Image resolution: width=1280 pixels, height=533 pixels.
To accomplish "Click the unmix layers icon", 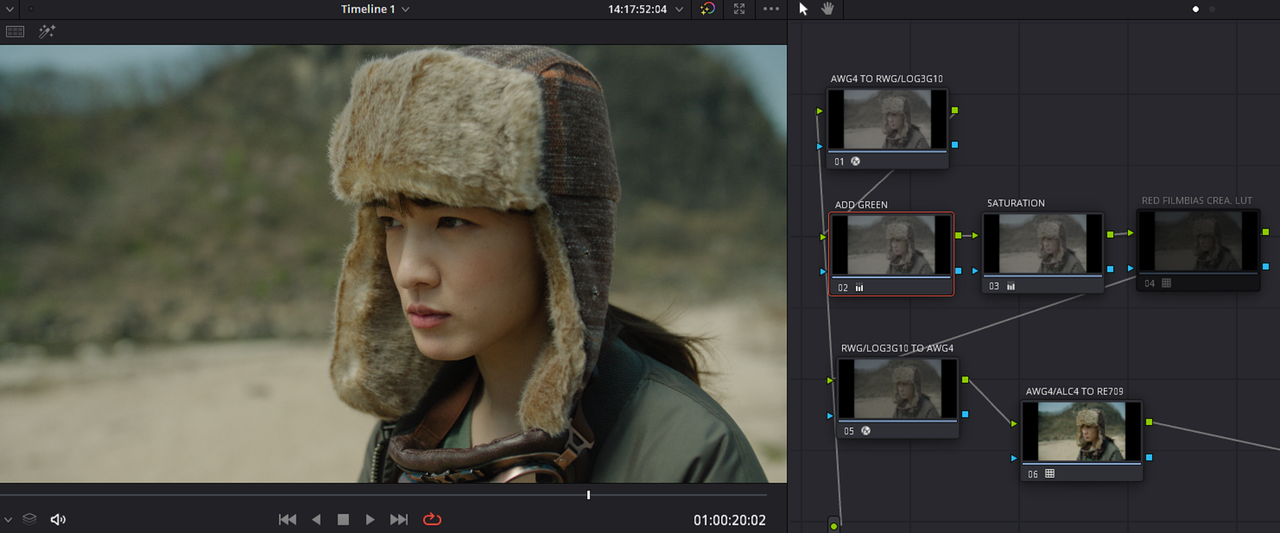I will (x=30, y=520).
